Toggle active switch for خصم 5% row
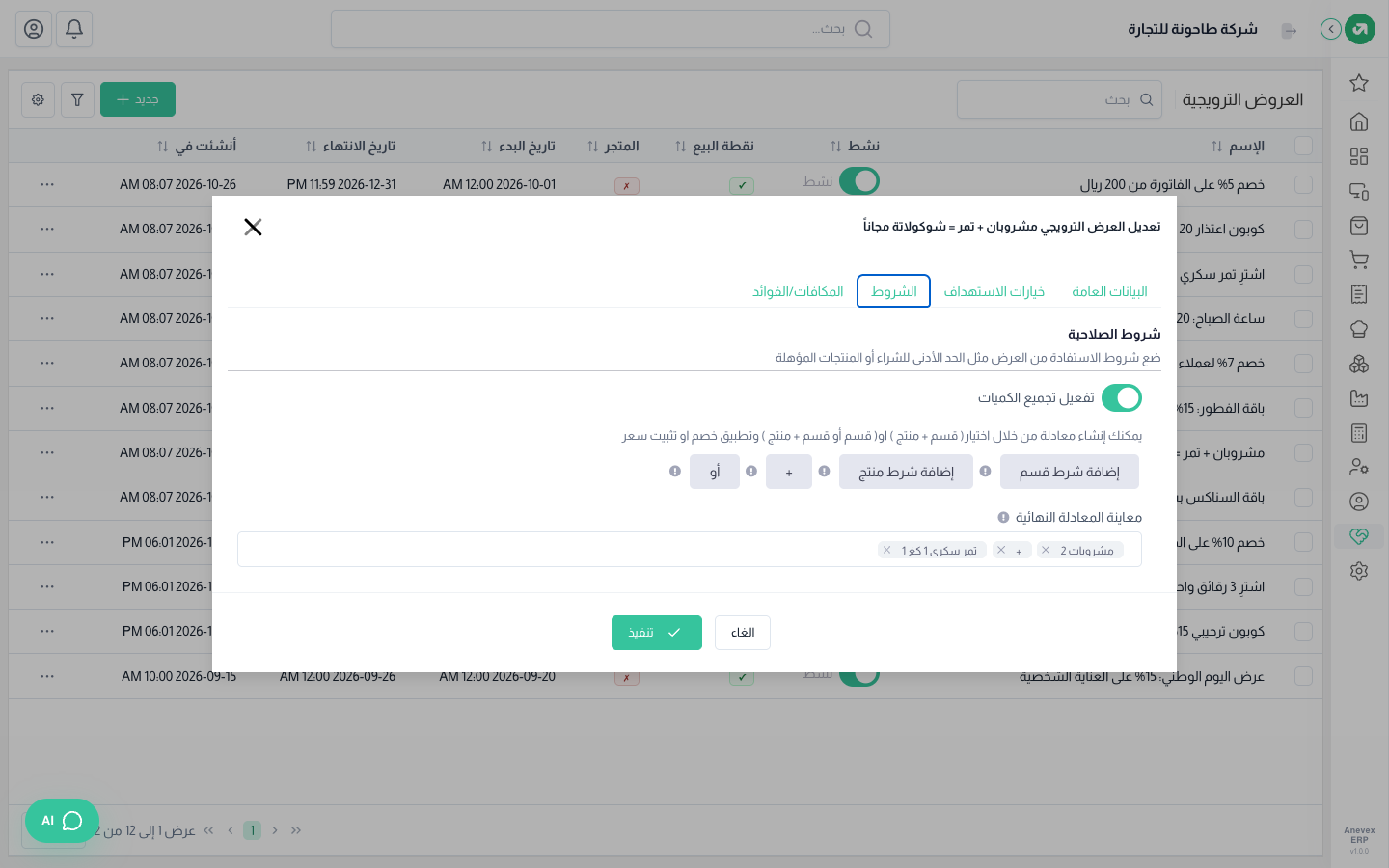 [x=859, y=180]
